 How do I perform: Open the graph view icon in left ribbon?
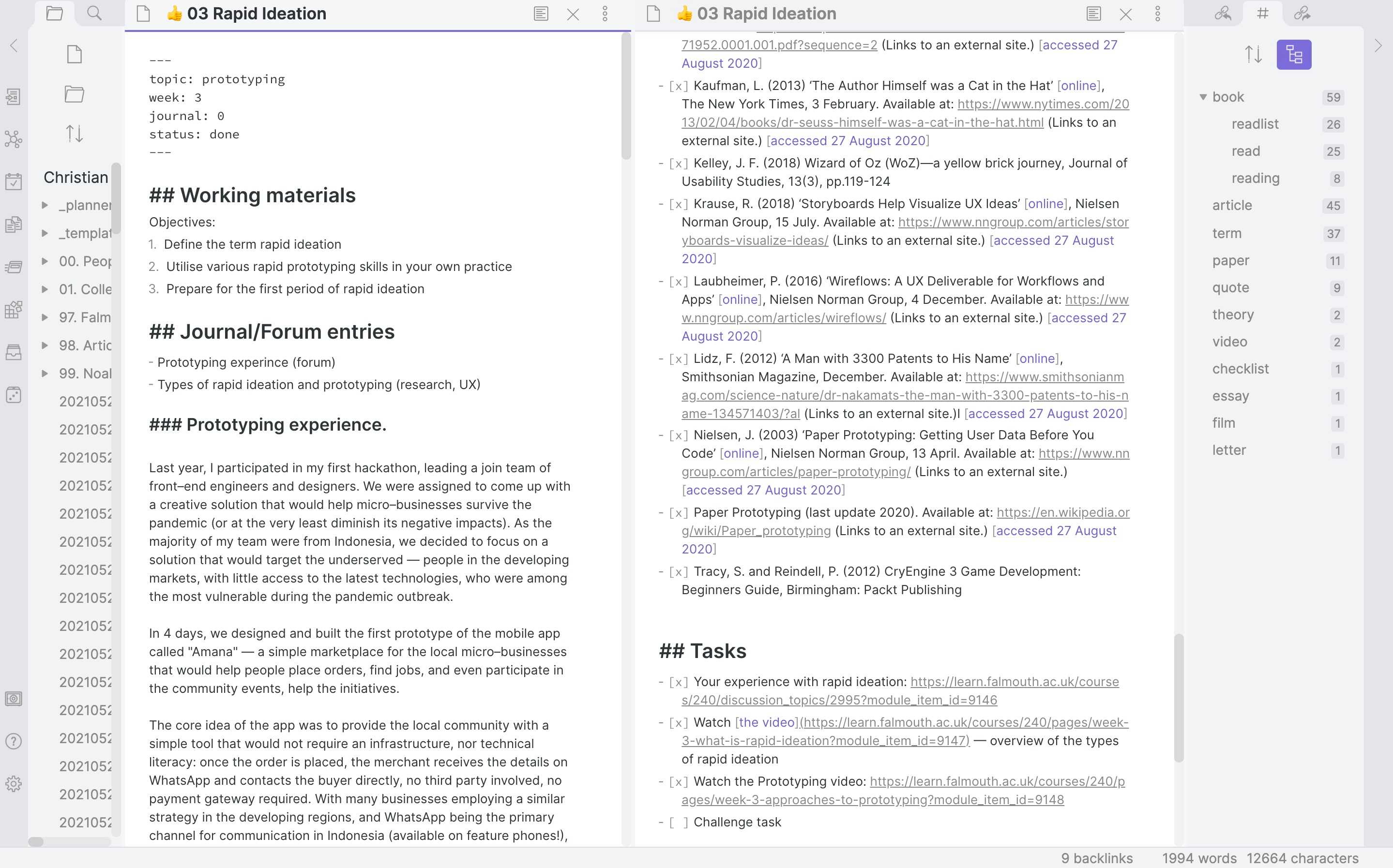point(13,139)
